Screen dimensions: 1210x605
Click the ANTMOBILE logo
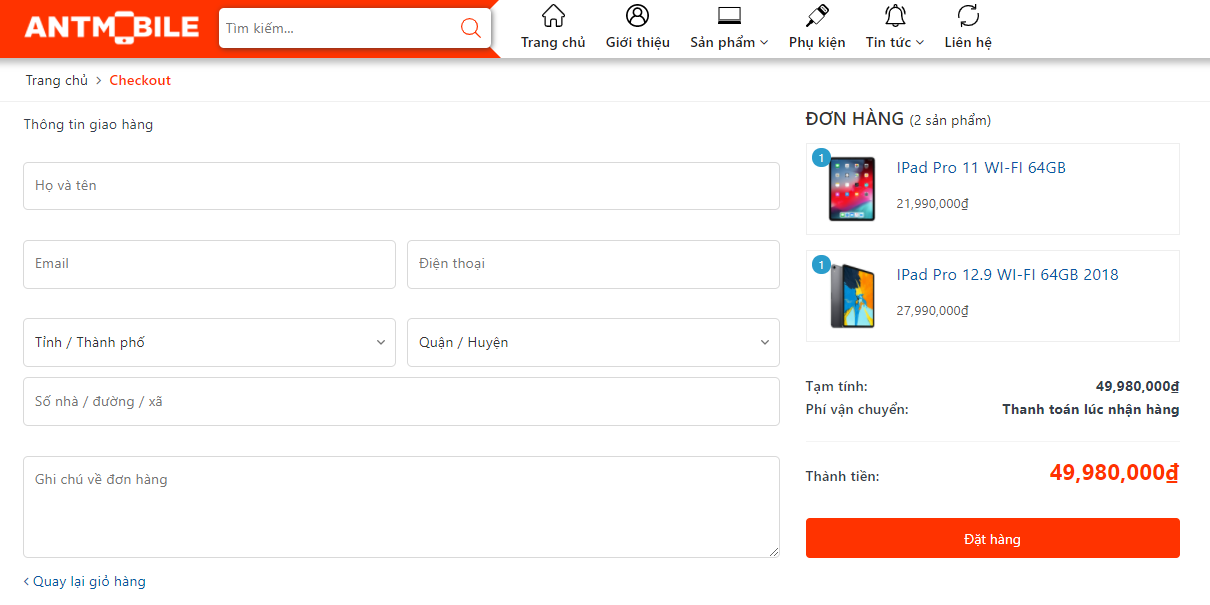[x=112, y=28]
